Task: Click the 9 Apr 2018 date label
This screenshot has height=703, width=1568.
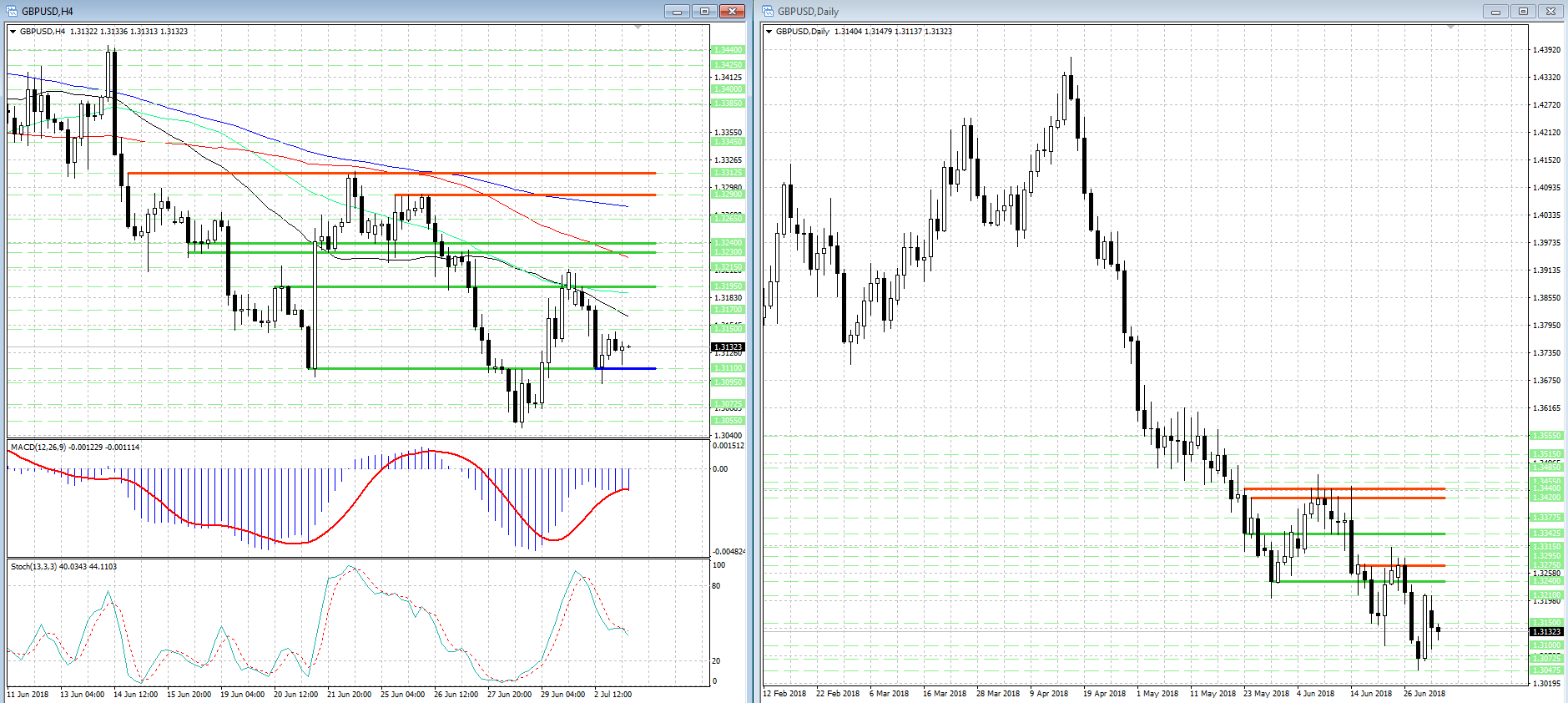Action: tap(1049, 694)
